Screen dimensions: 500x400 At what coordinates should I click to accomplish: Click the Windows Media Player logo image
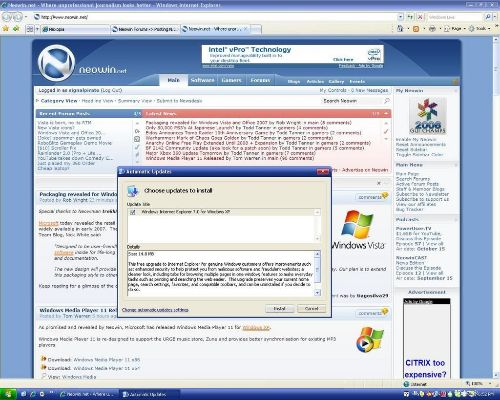369,339
